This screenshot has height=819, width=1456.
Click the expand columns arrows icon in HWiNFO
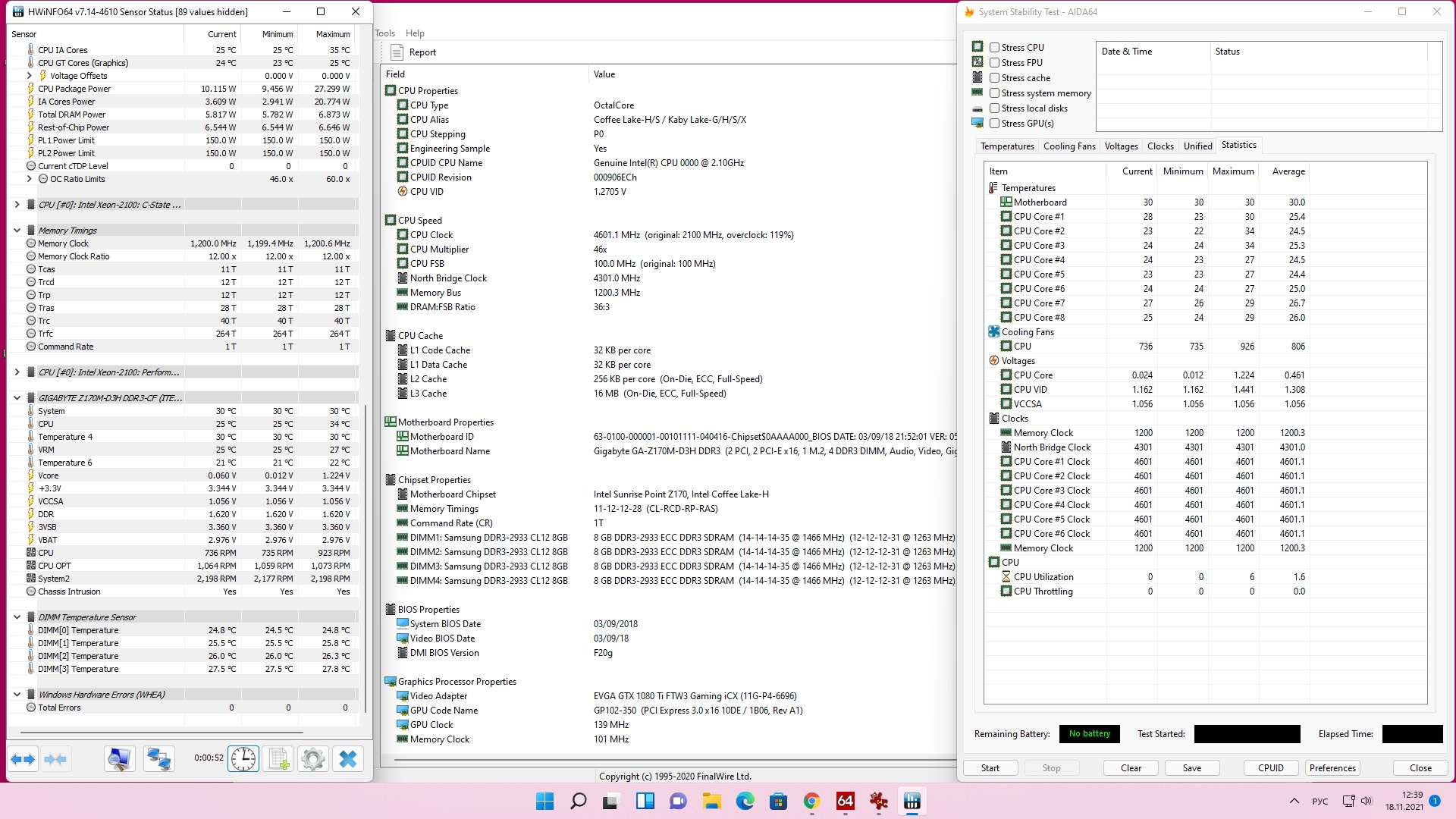coord(23,759)
